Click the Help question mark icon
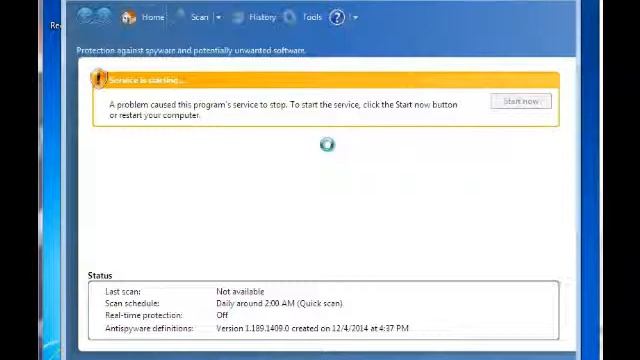Screen dimensions: 640x360 pos(337,18)
